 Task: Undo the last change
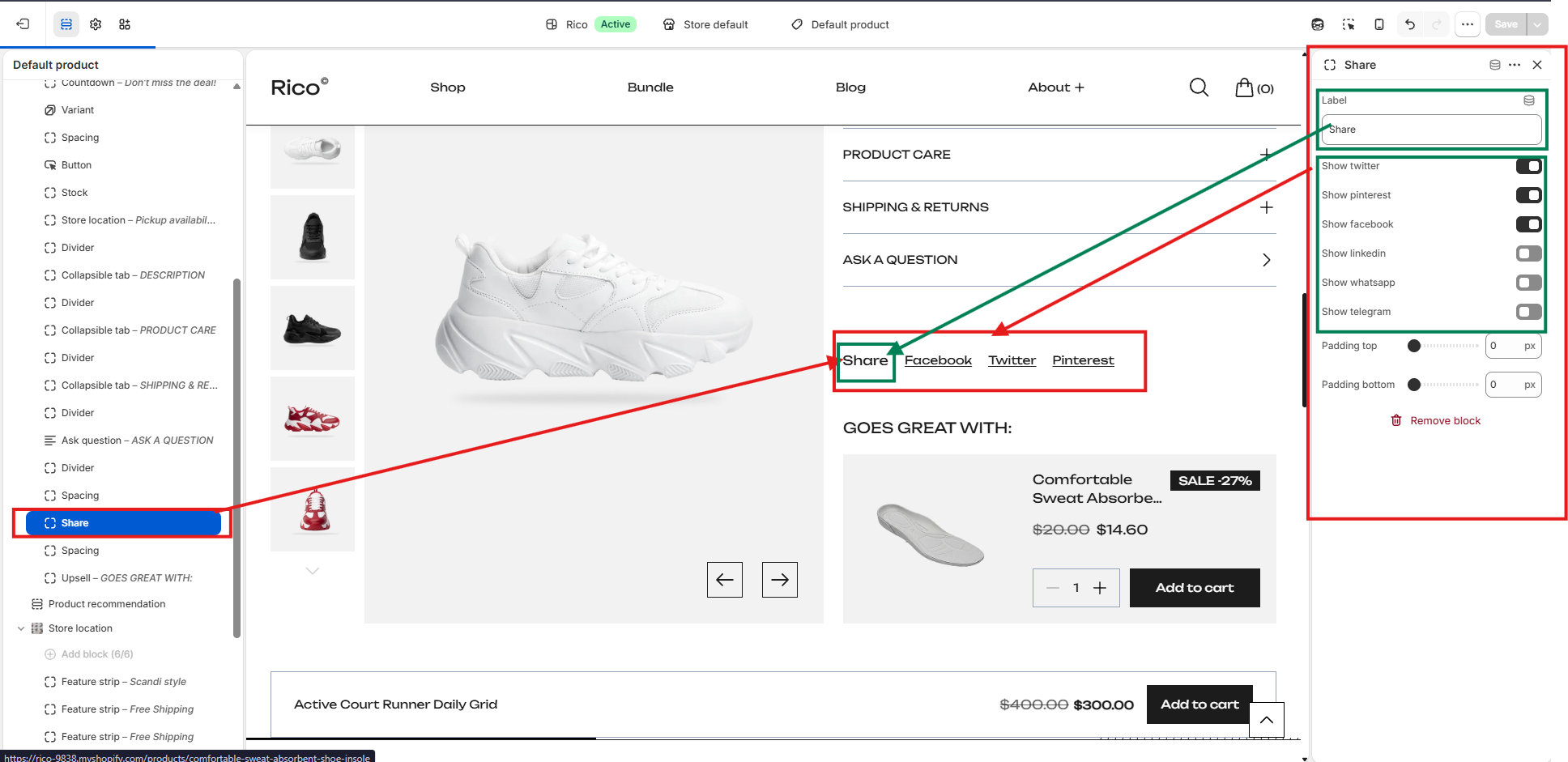[1410, 24]
